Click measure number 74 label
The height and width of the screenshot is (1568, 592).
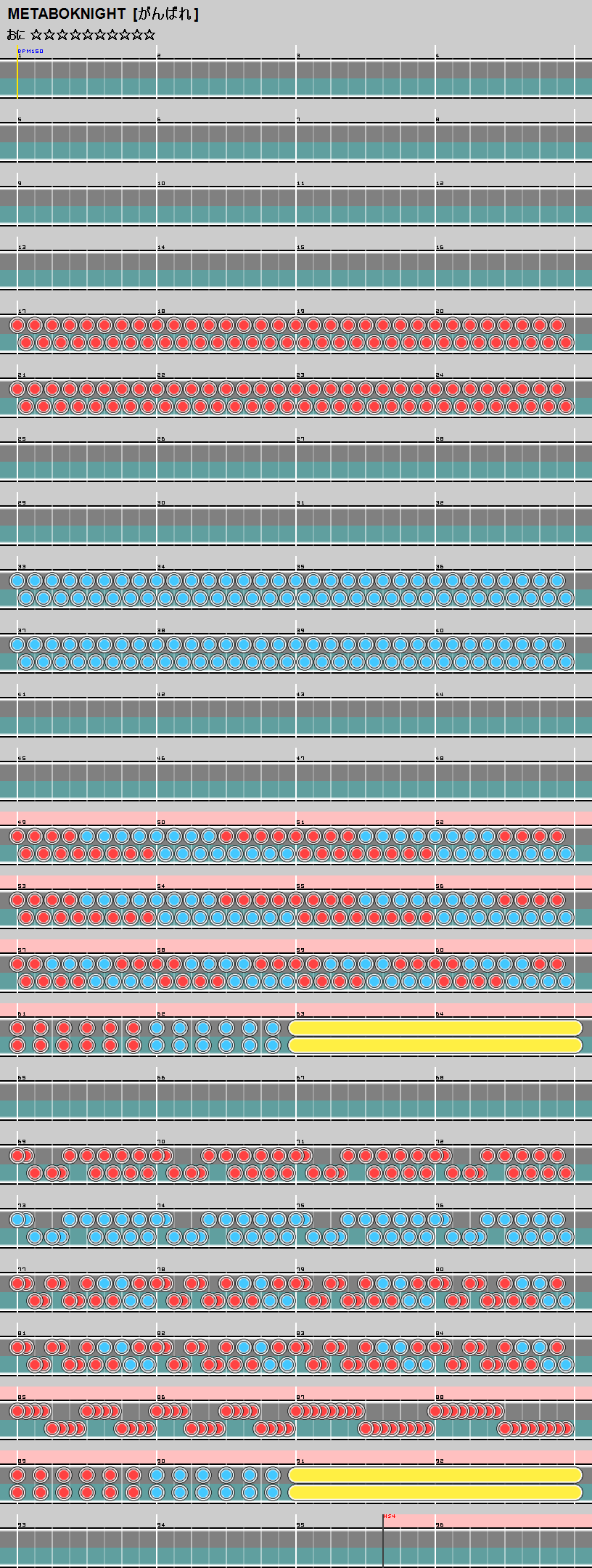tap(161, 1206)
